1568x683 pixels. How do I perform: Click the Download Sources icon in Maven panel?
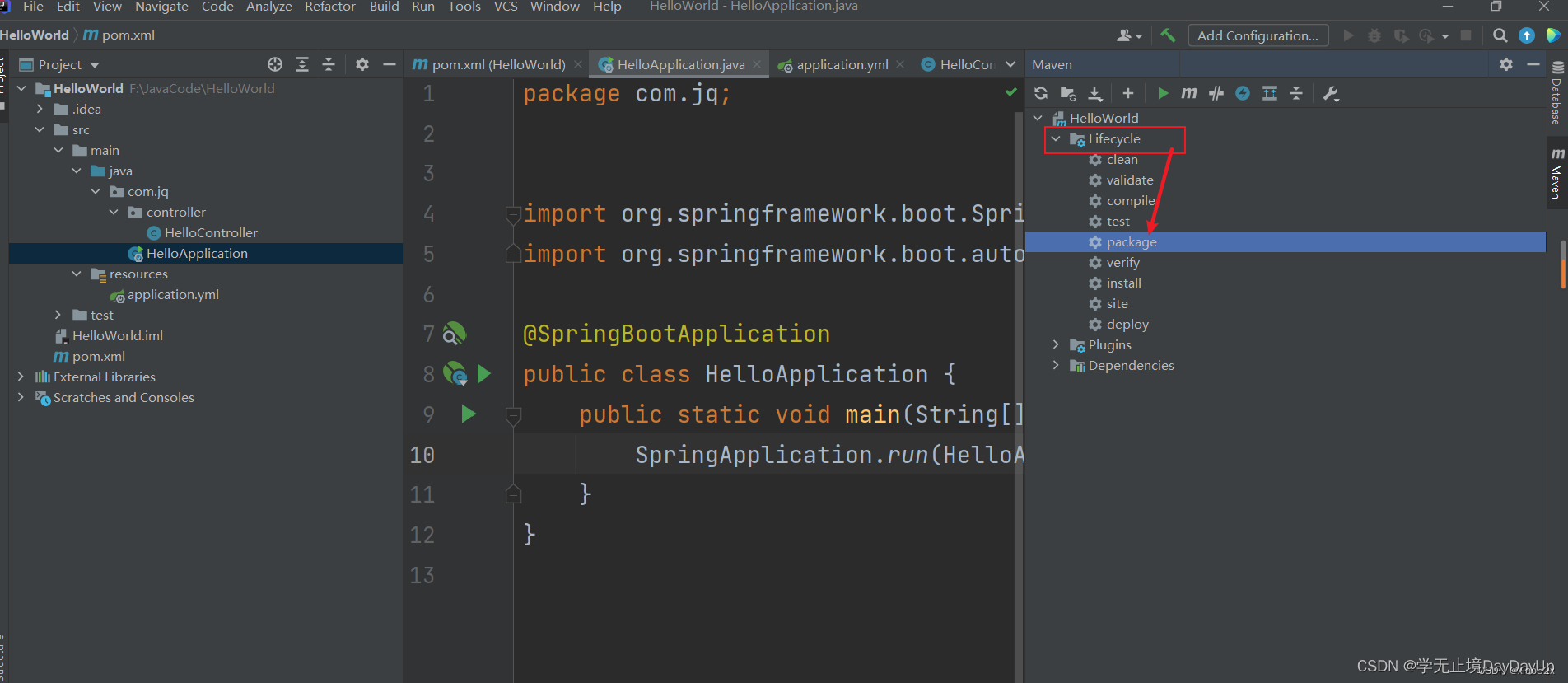1095,93
